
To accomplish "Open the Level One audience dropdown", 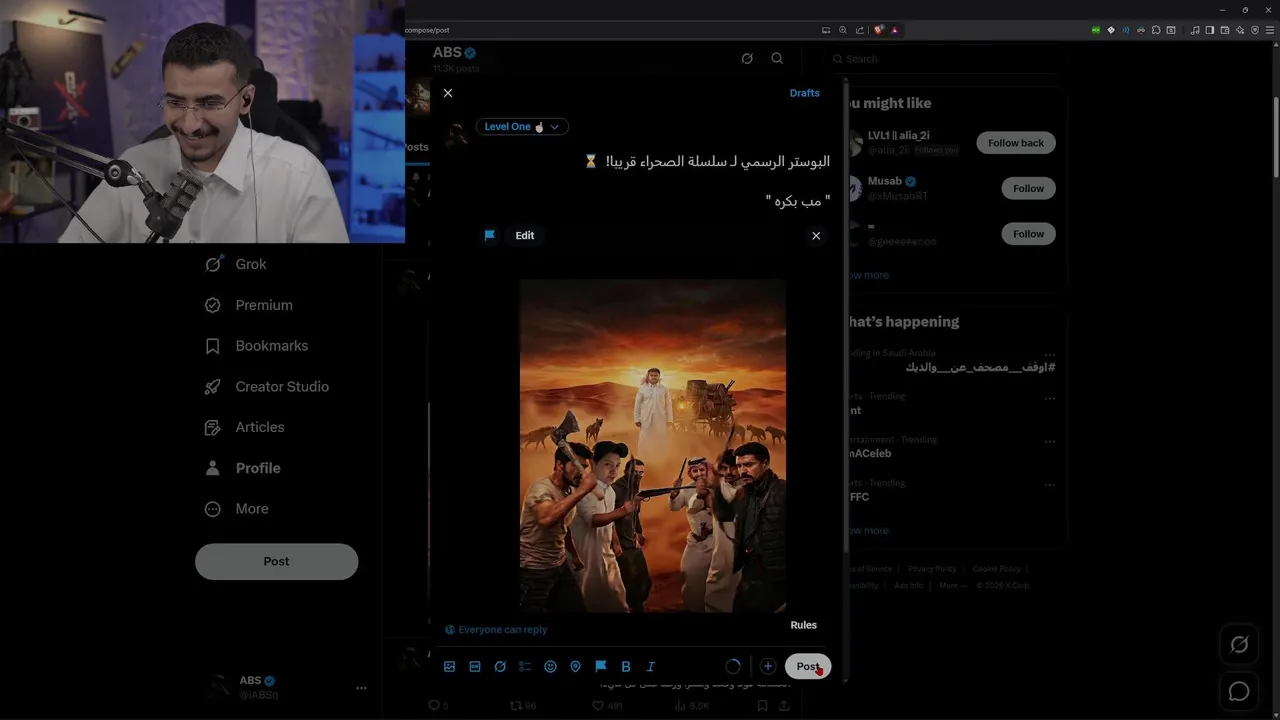I will 522,127.
